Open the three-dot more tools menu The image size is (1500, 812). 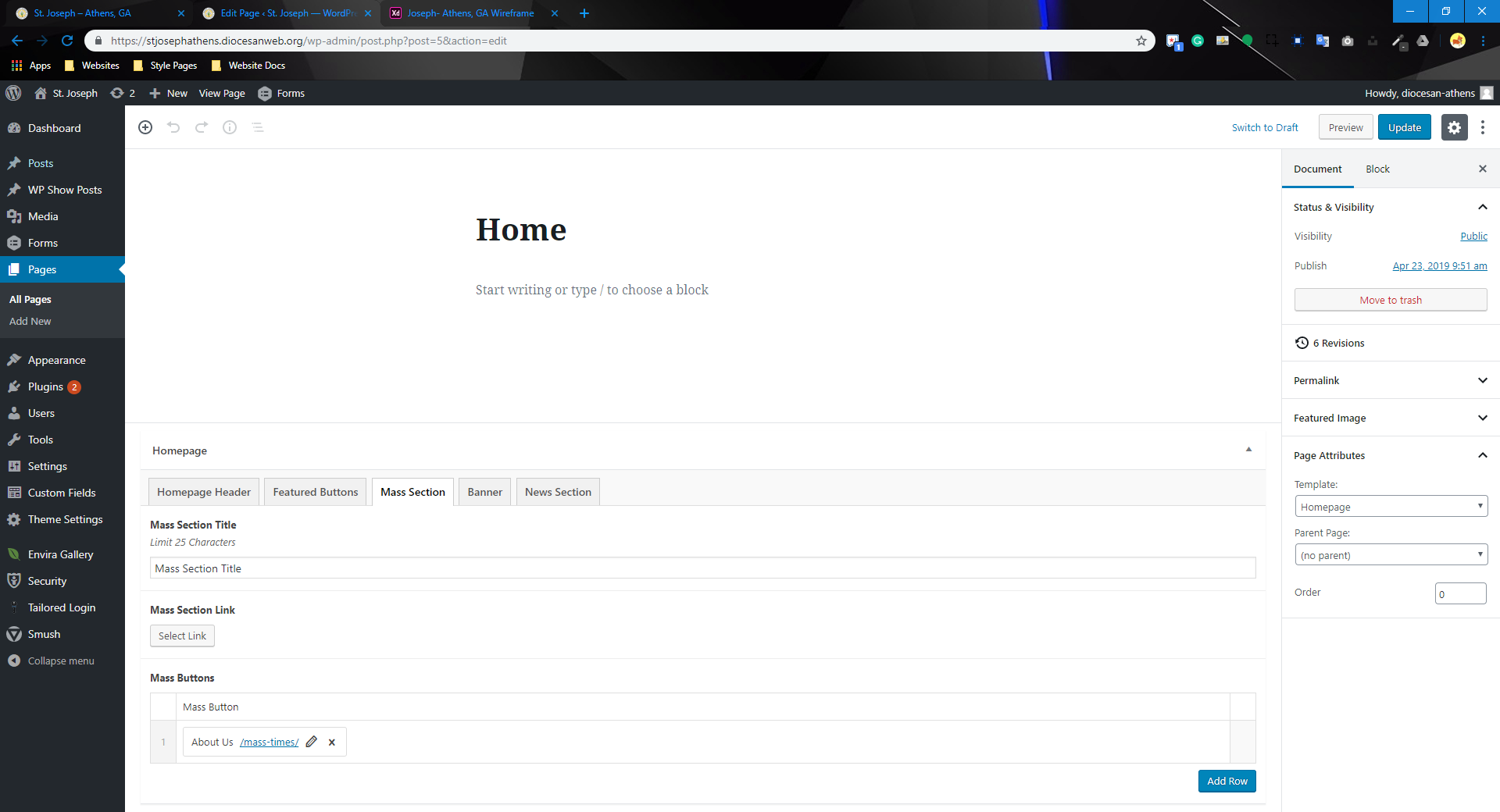coord(1483,127)
